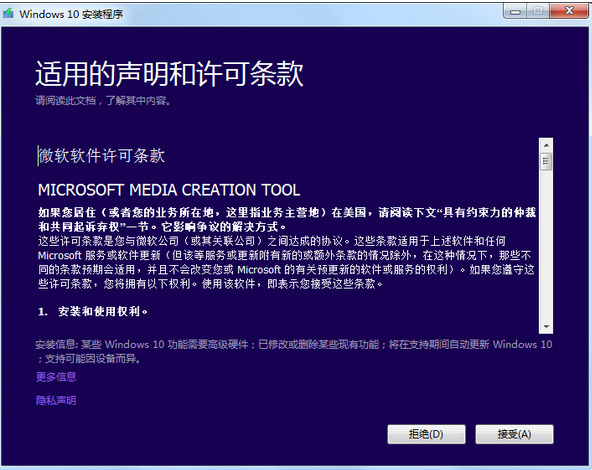Accept the license with 接受(A)
The height and width of the screenshot is (470, 592).
(514, 434)
